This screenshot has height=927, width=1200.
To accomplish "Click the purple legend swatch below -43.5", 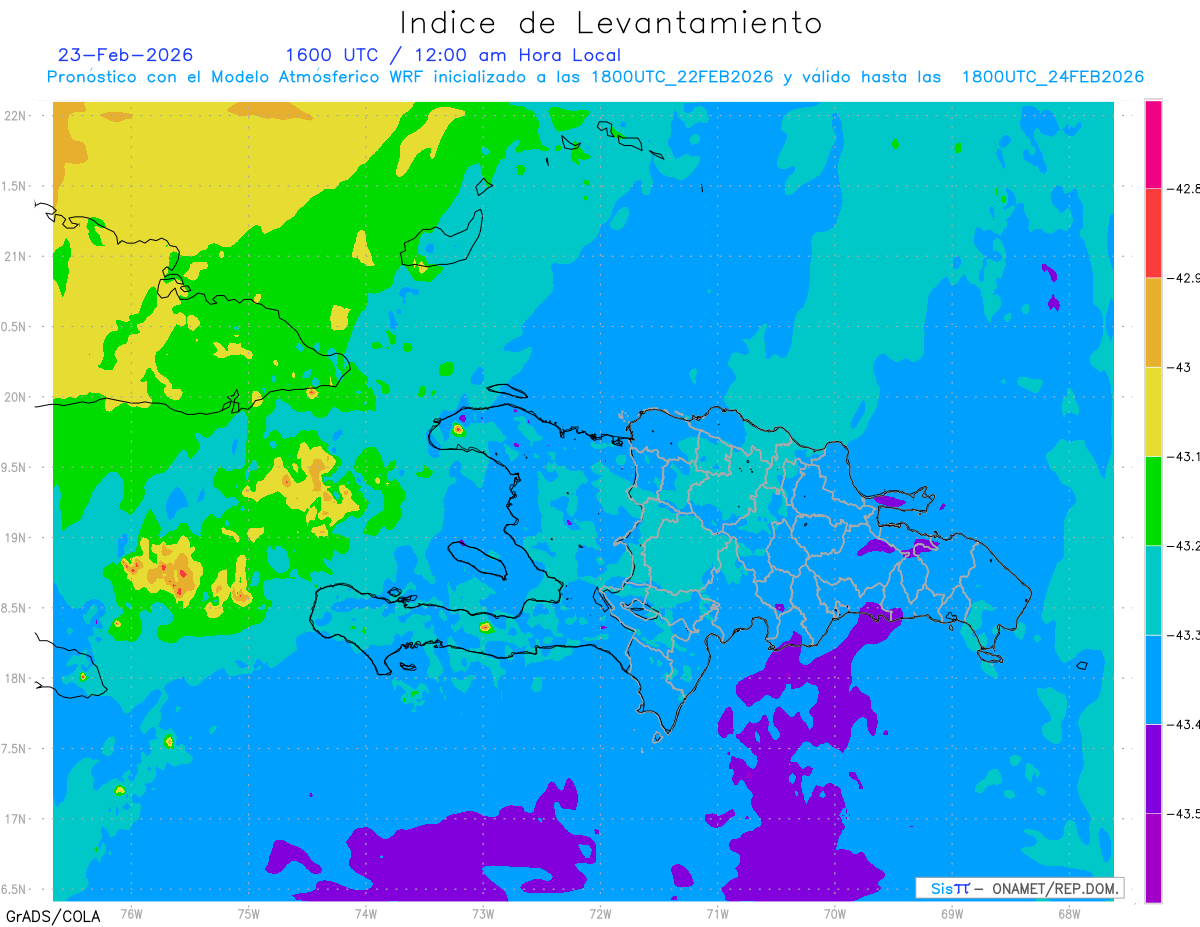I will click(1153, 858).
